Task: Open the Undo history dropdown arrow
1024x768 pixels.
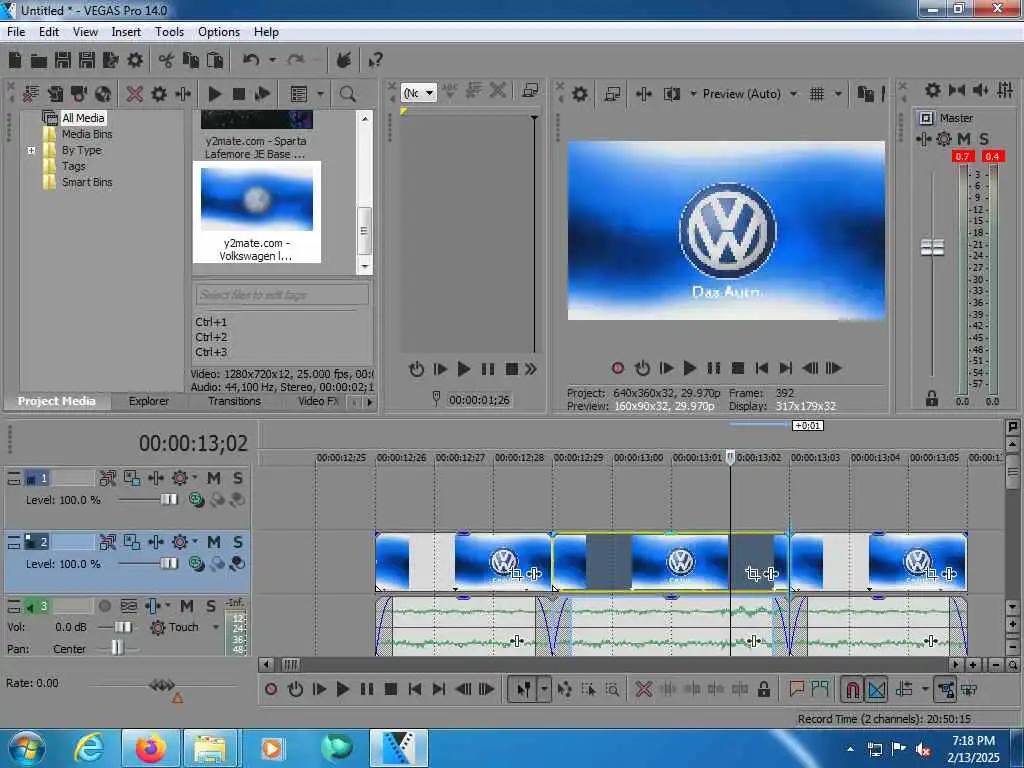Action: [x=272, y=60]
